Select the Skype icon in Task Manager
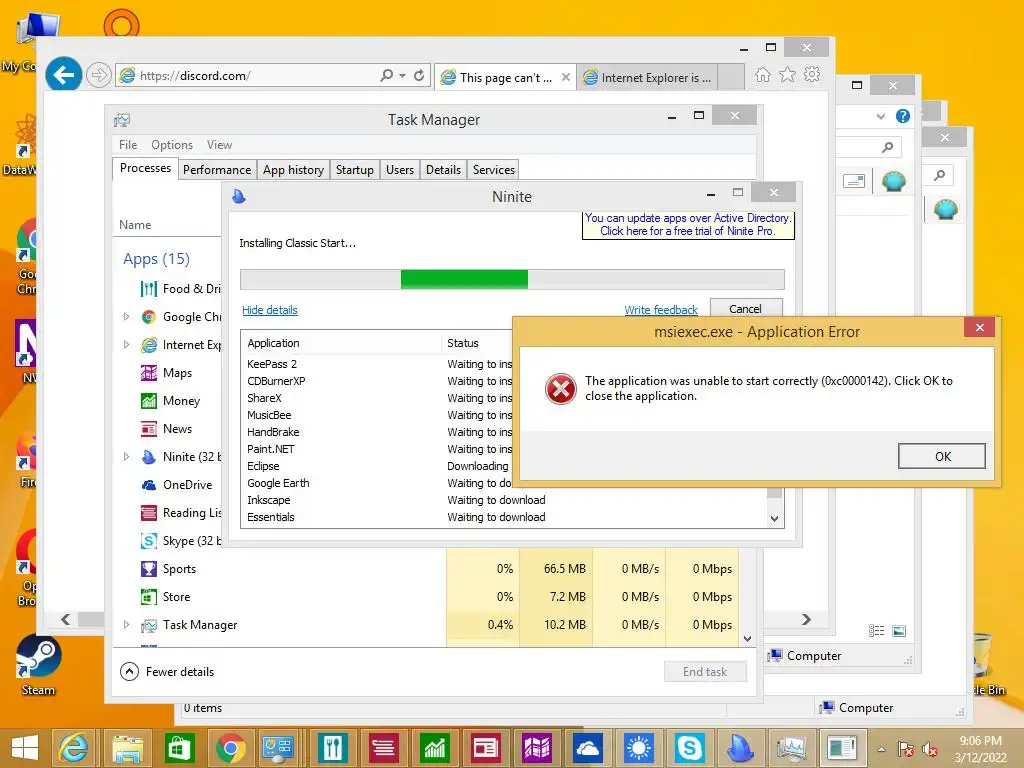The image size is (1024, 768). [149, 541]
